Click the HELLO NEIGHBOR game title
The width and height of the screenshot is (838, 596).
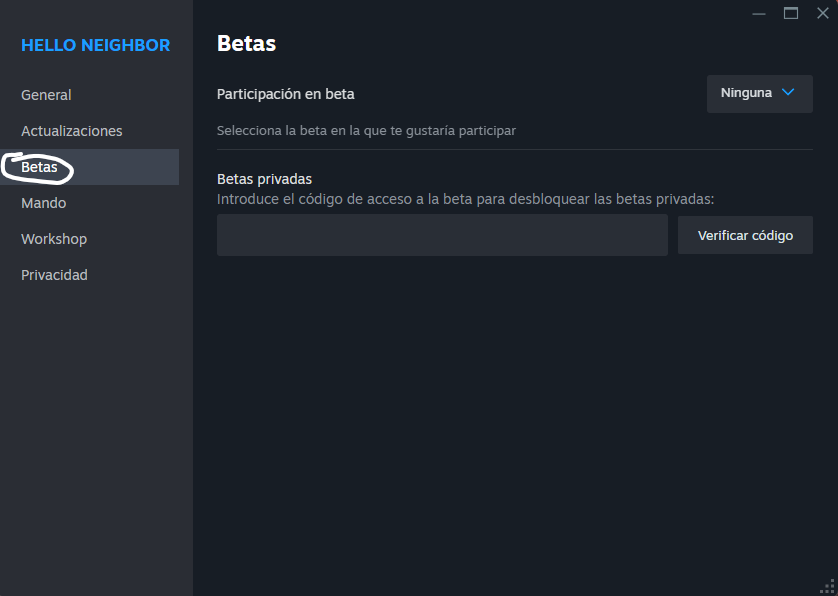pyautogui.click(x=96, y=45)
